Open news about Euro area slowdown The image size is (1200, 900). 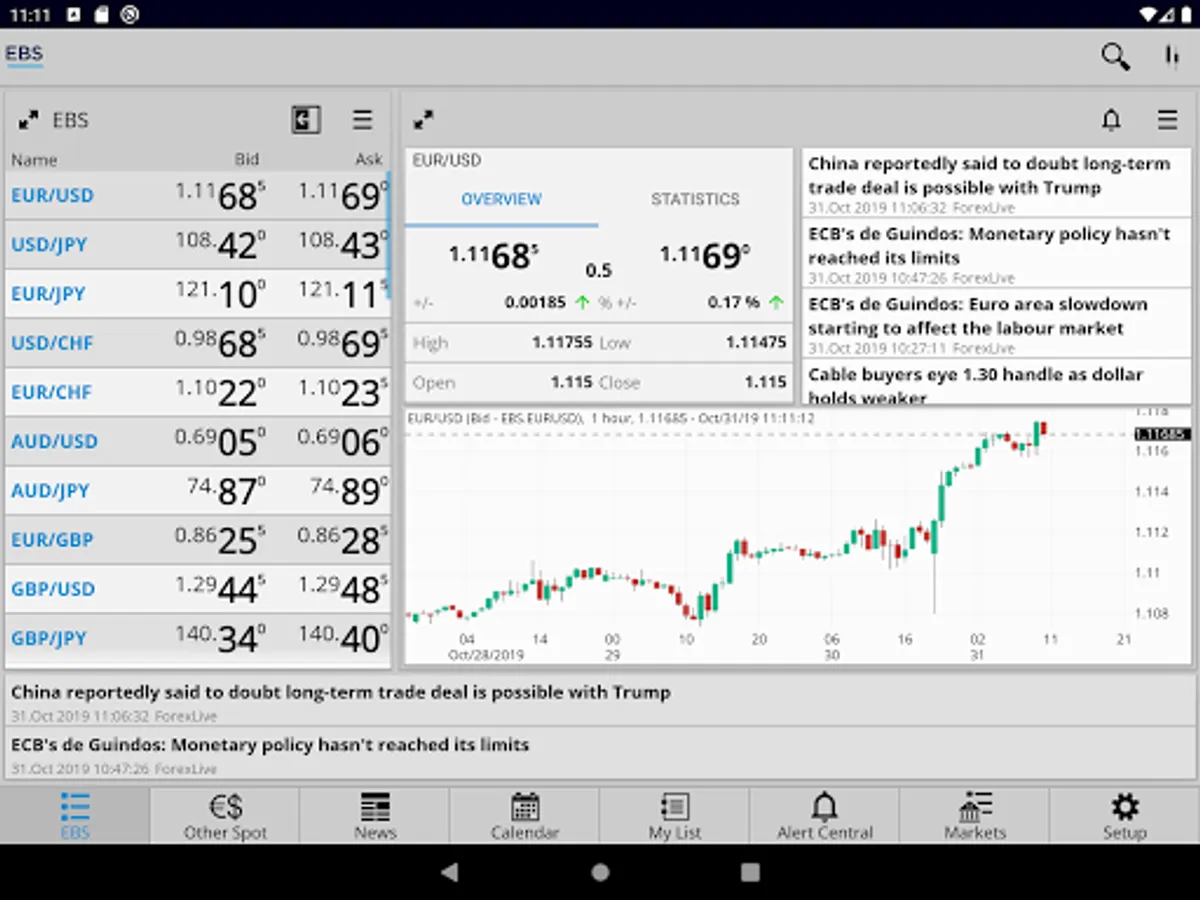click(x=996, y=324)
